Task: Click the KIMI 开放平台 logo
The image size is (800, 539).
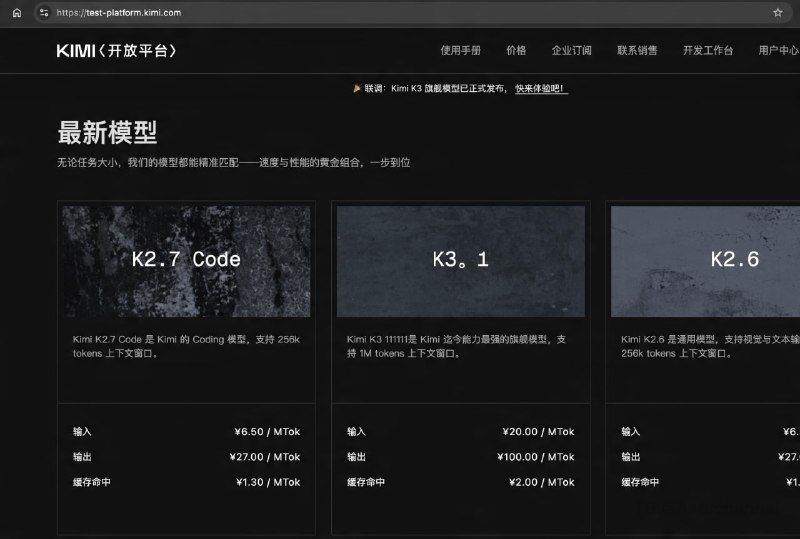Action: (116, 51)
